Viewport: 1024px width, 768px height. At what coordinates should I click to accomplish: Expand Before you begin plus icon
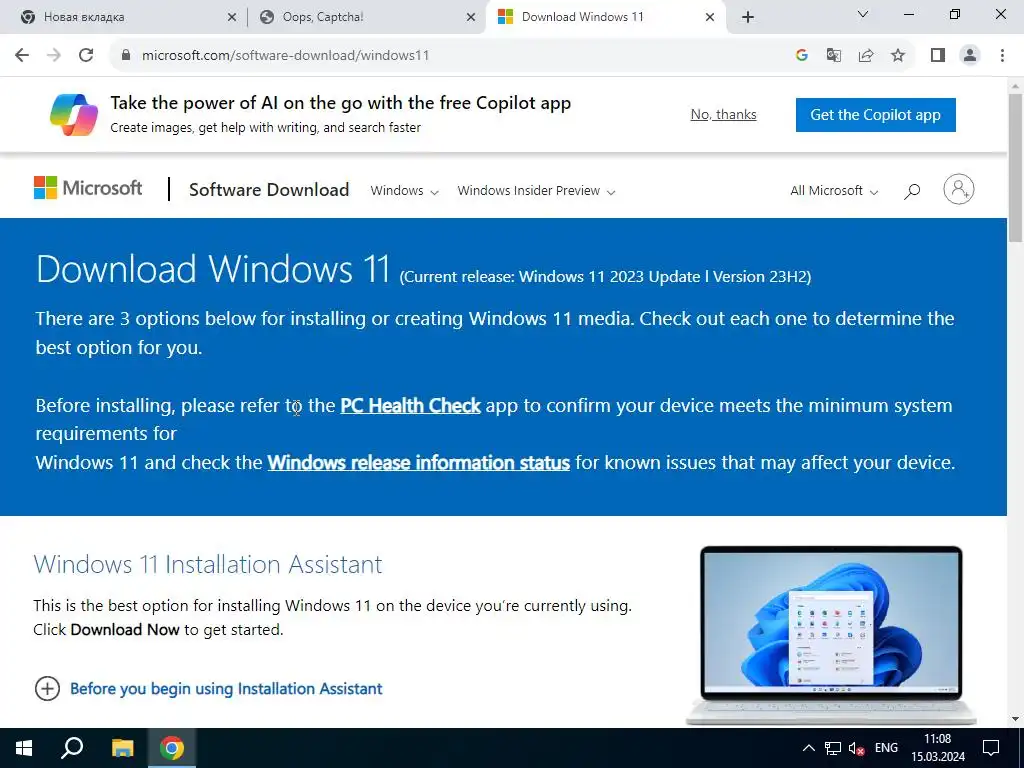(x=47, y=688)
